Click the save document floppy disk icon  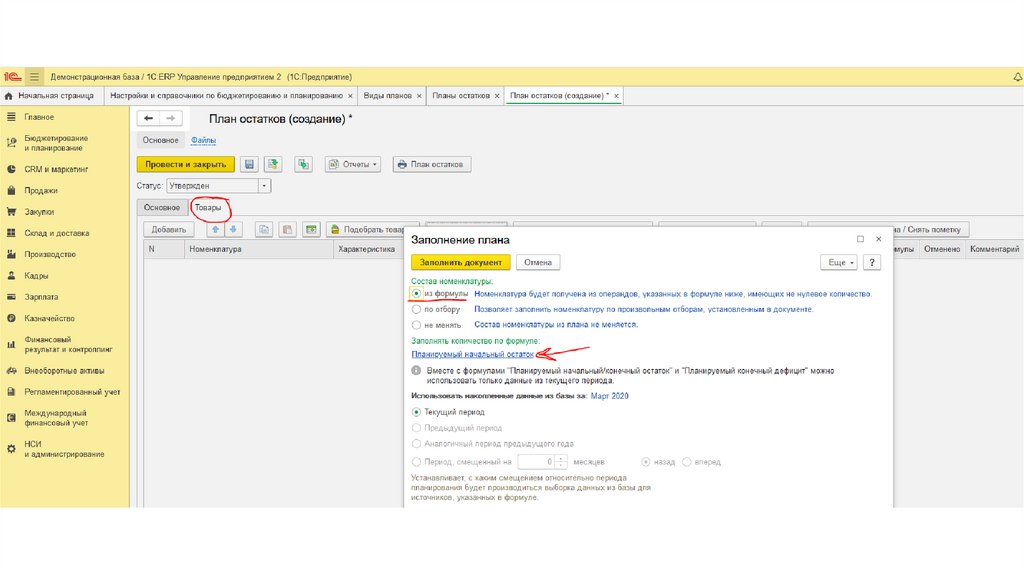249,164
